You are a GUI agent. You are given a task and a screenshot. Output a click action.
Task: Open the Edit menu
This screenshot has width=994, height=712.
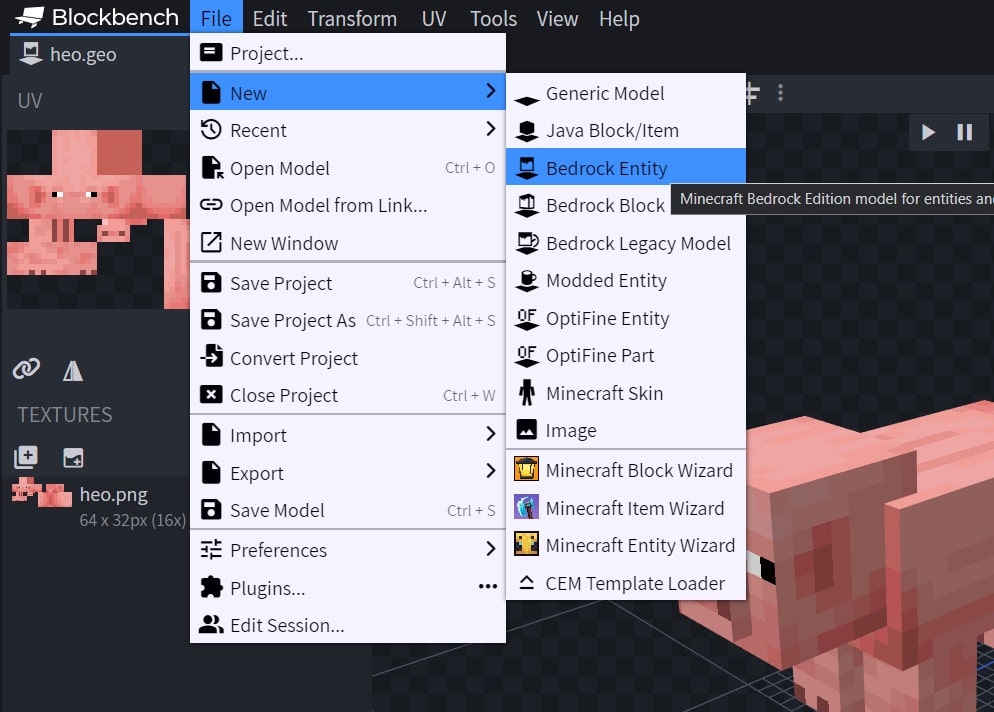[269, 18]
